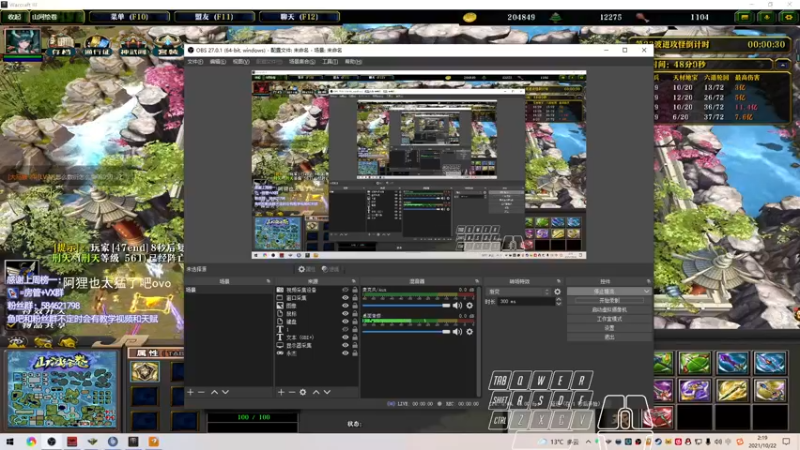Open properties gear for selected OBS source
The width and height of the screenshot is (800, 450).
point(307,269)
